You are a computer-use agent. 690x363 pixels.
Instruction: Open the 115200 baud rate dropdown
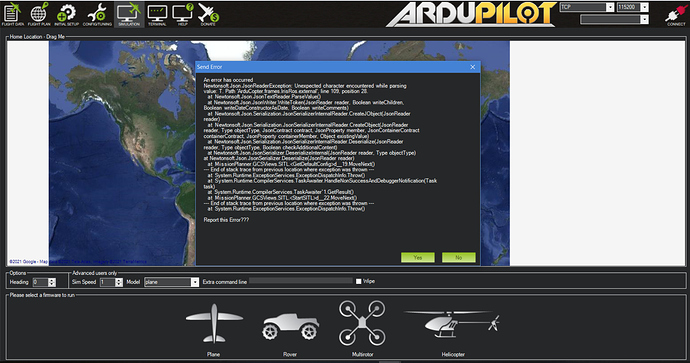pyautogui.click(x=632, y=7)
